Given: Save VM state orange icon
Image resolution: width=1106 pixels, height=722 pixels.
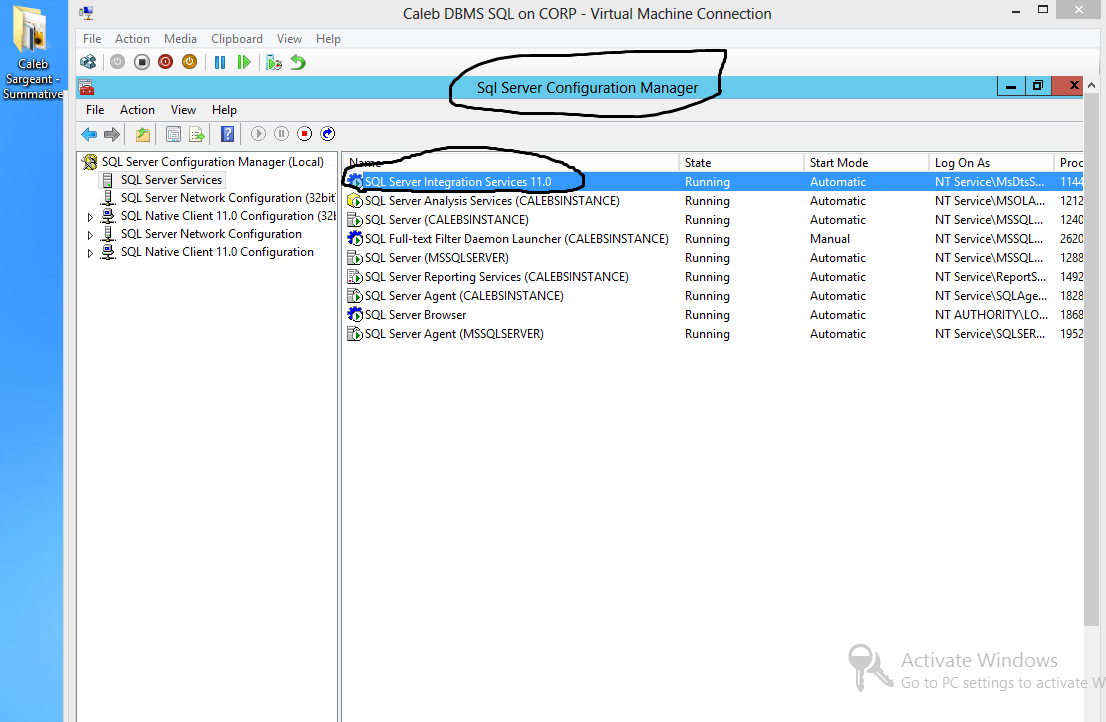Looking at the screenshot, I should click(189, 62).
